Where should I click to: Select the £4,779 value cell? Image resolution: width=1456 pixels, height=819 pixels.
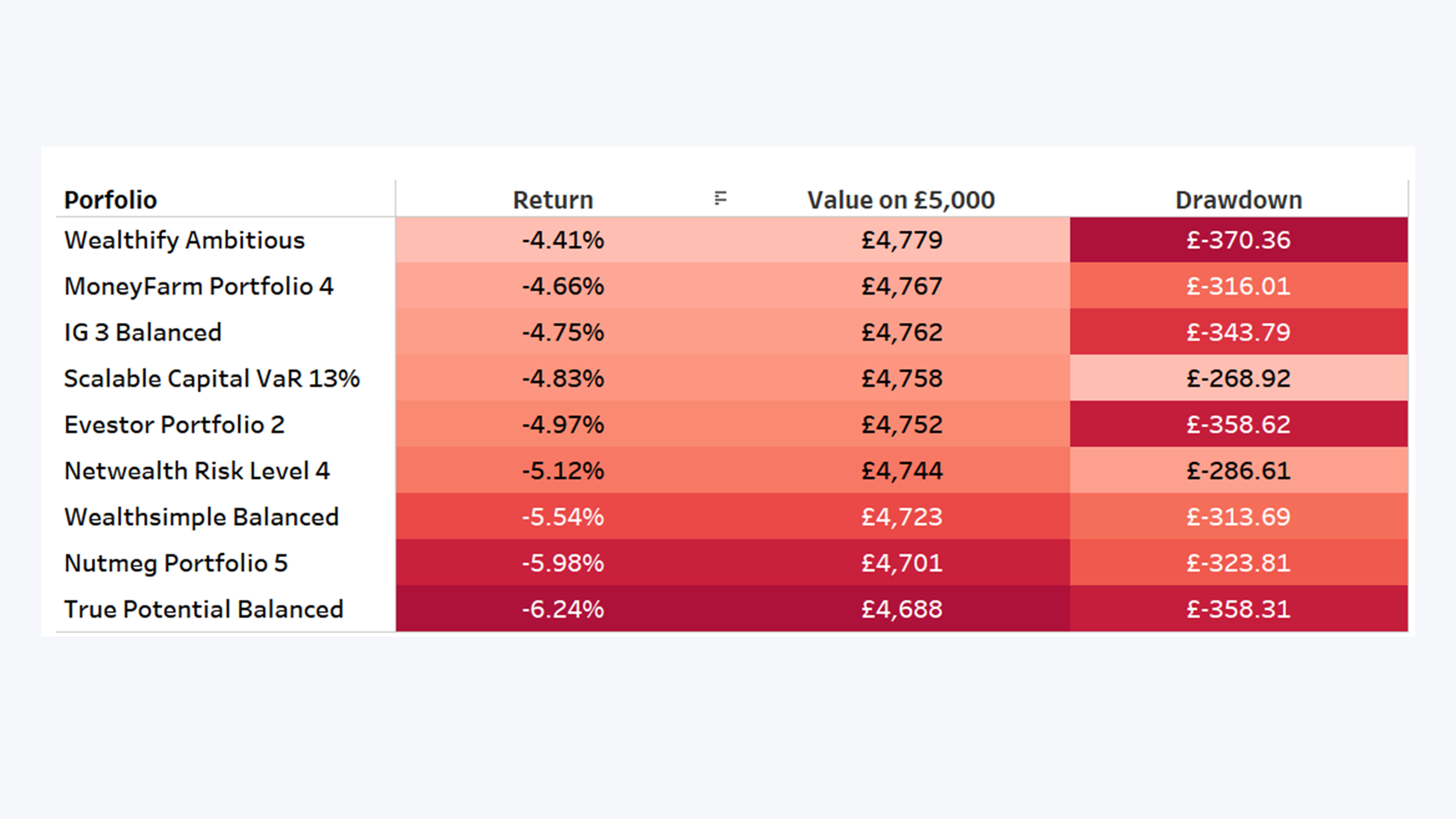[x=902, y=240]
